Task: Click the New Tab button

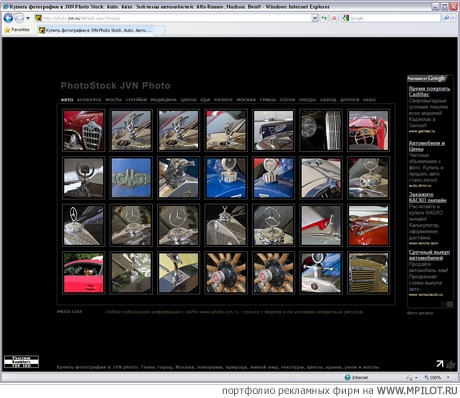Action: 159,30
